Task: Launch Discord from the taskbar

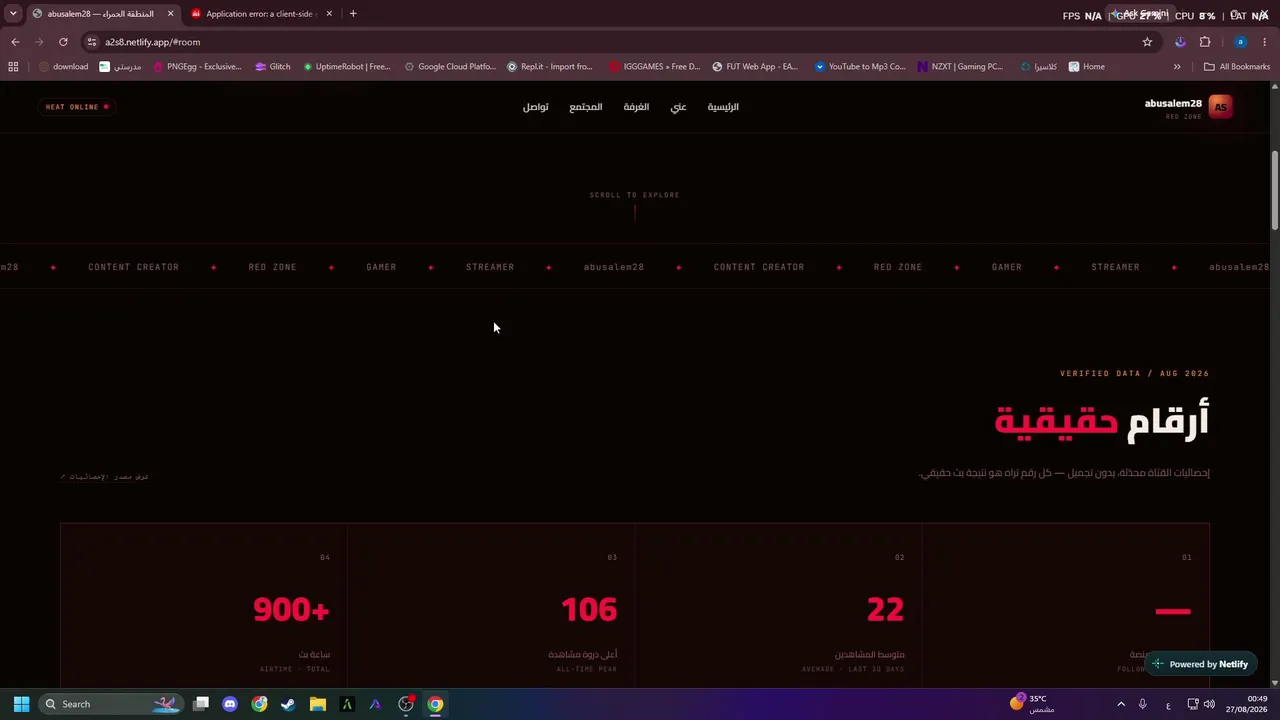Action: point(230,704)
